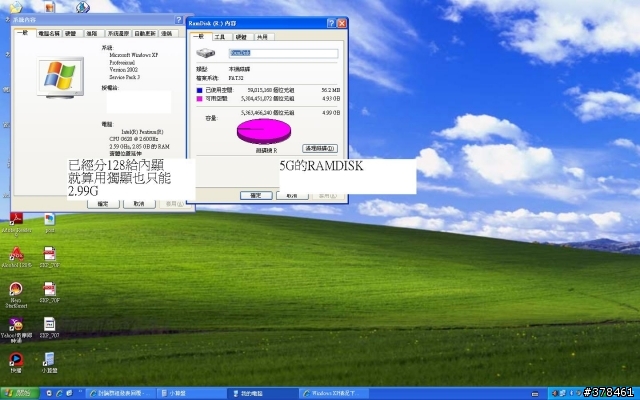Switch to the Windows XP IE taskbar window
Screen dimensions: 640x400
pyautogui.click(x=334, y=393)
